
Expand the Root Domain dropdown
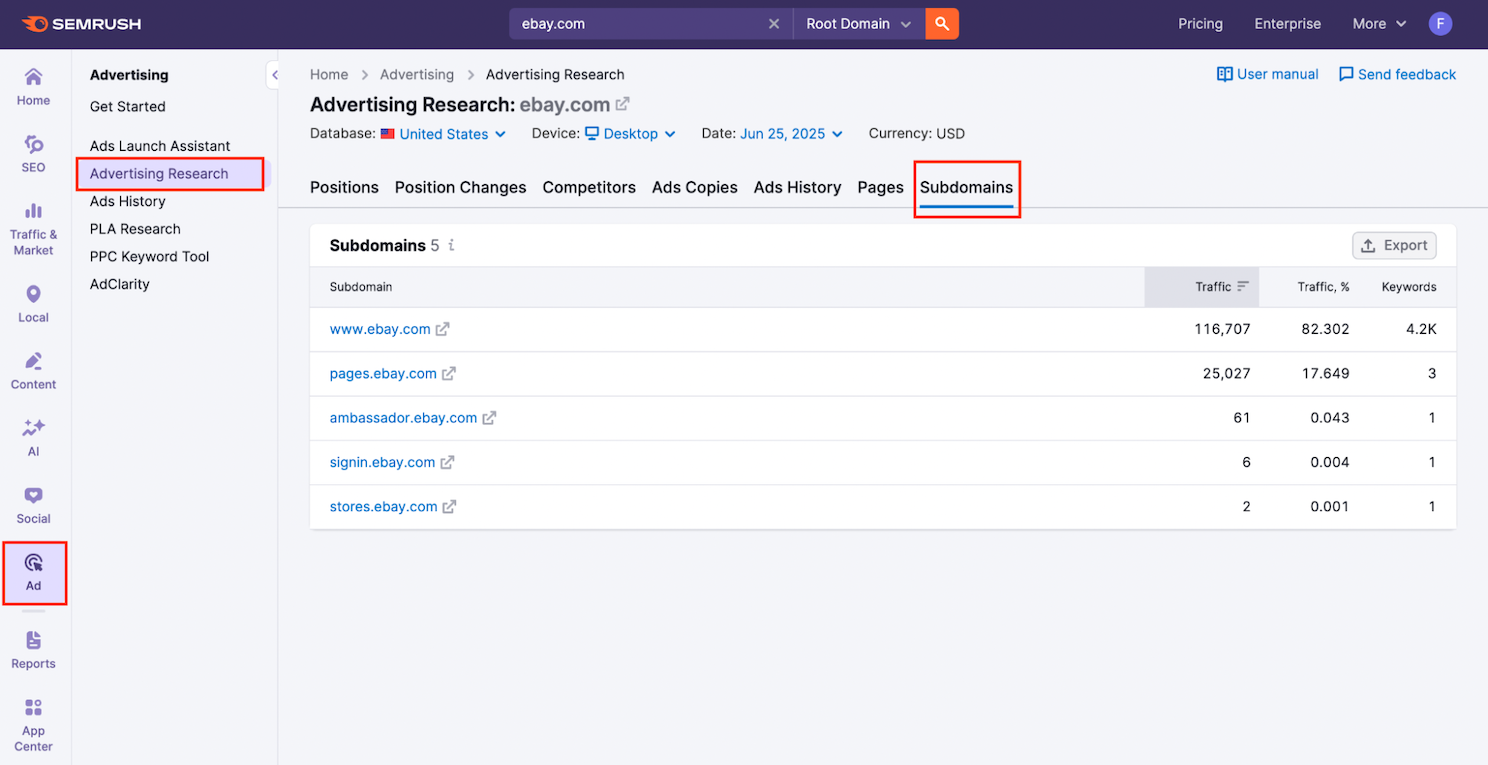tap(859, 24)
